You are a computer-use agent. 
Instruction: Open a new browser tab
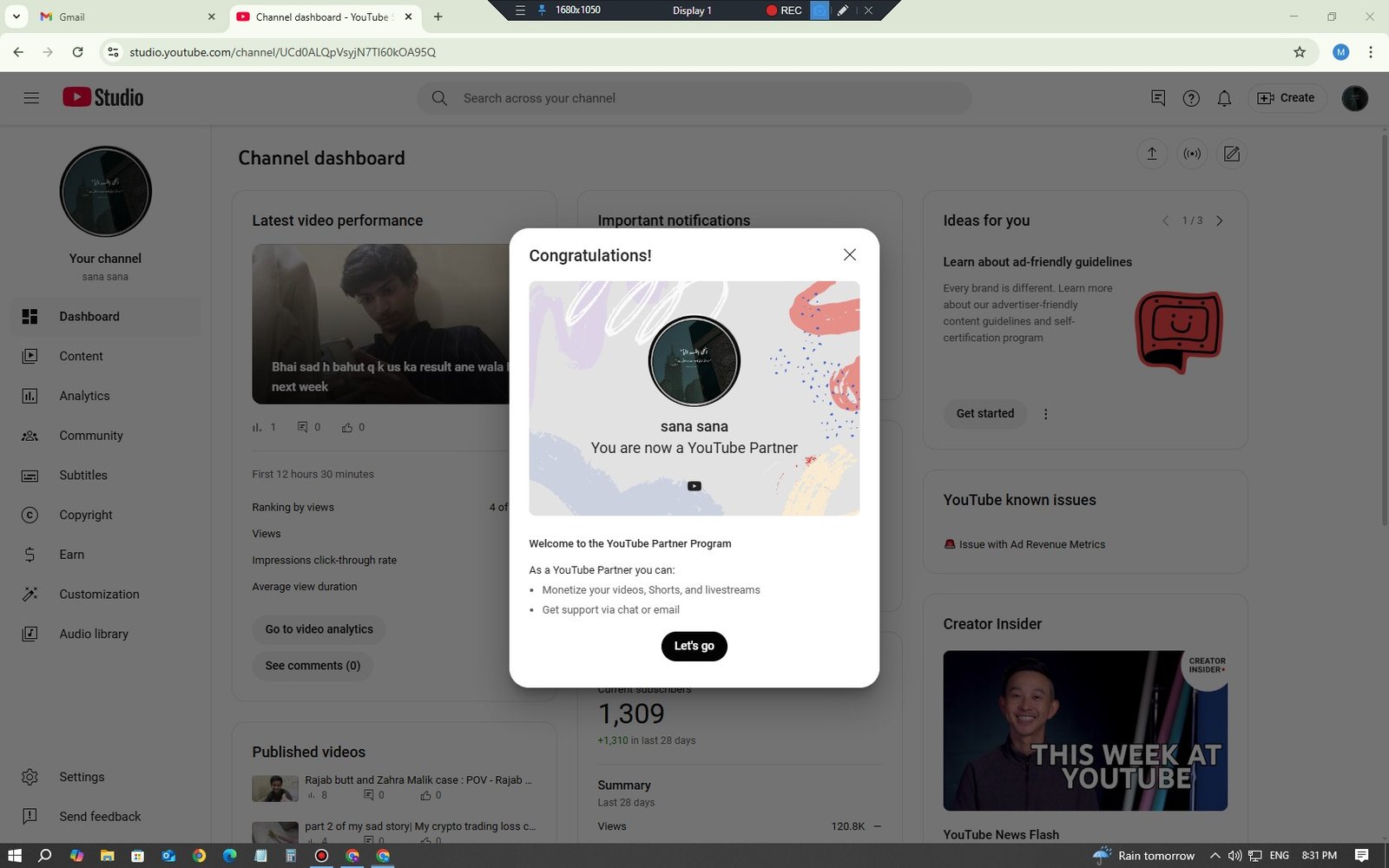click(438, 16)
